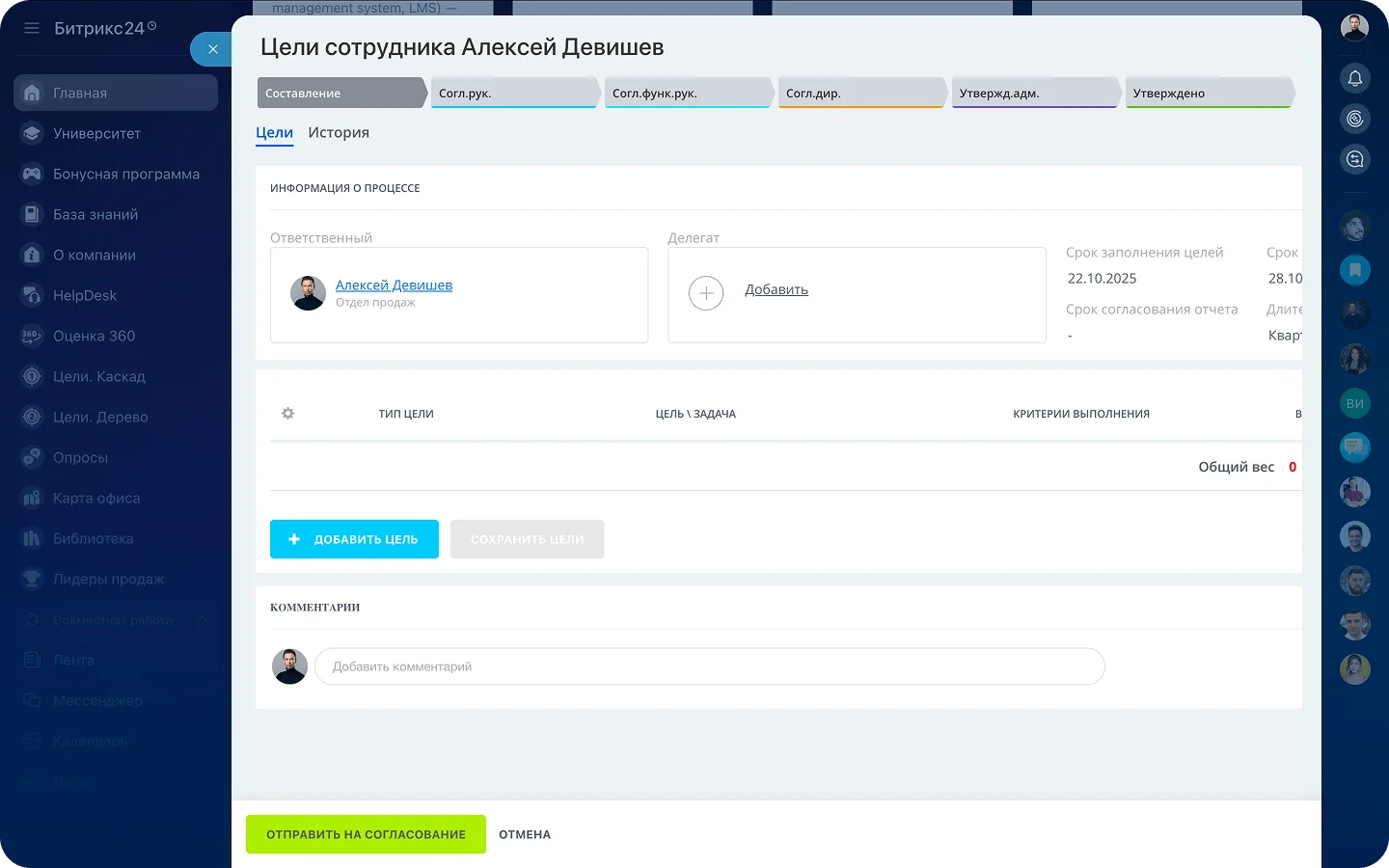Open the hamburger menu beside Битрикс24
This screenshot has width=1389, height=868.
pos(32,28)
